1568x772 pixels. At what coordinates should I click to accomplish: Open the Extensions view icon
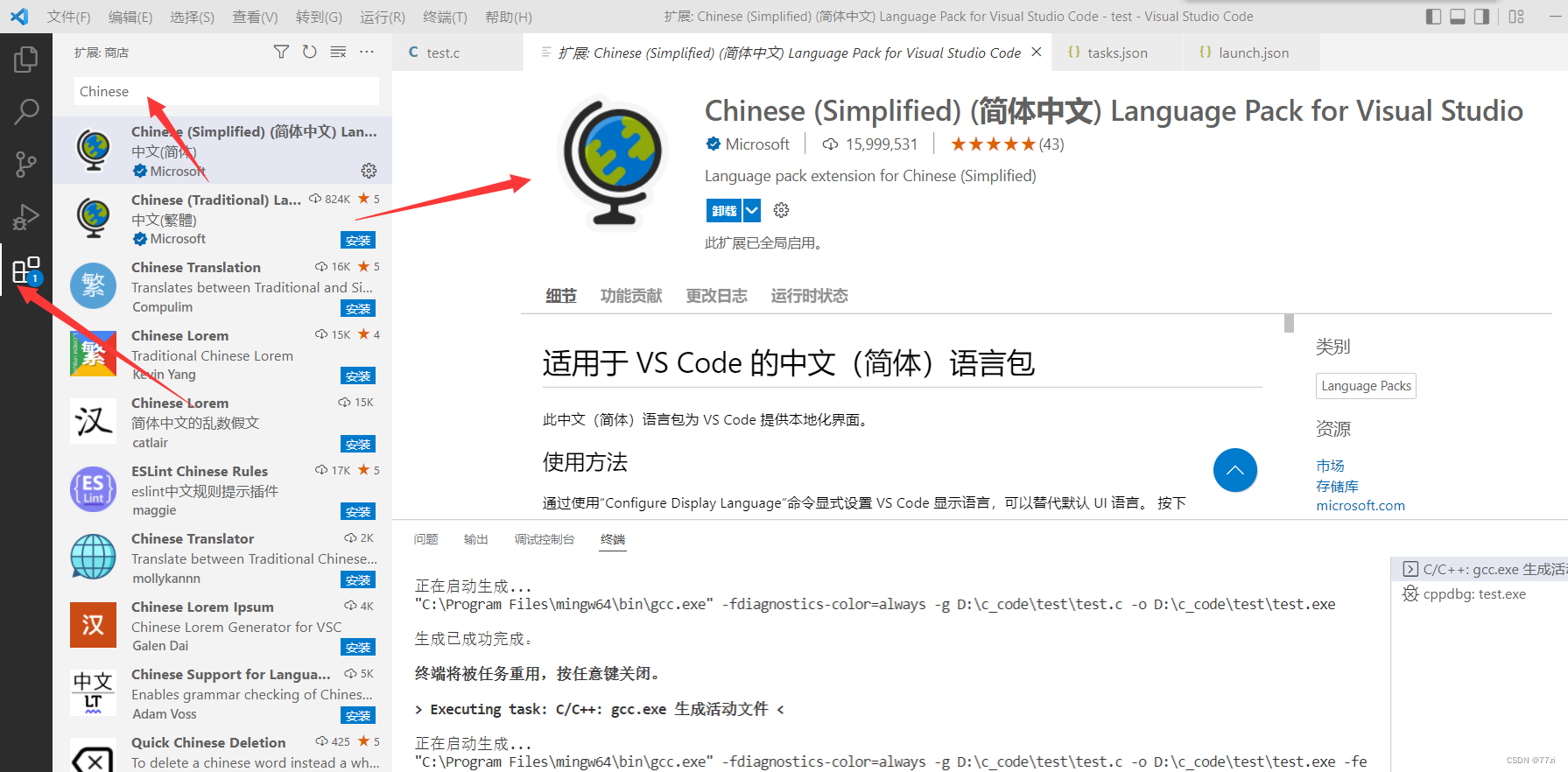(x=25, y=270)
